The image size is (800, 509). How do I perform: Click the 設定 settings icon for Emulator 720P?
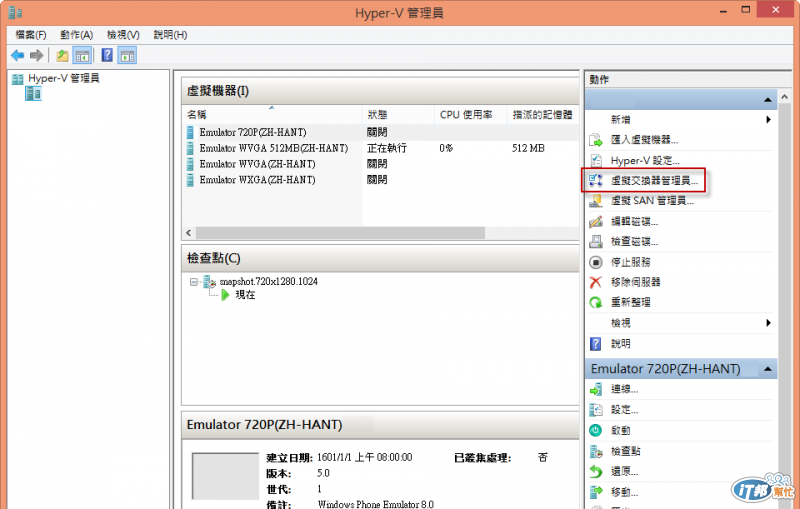point(595,410)
